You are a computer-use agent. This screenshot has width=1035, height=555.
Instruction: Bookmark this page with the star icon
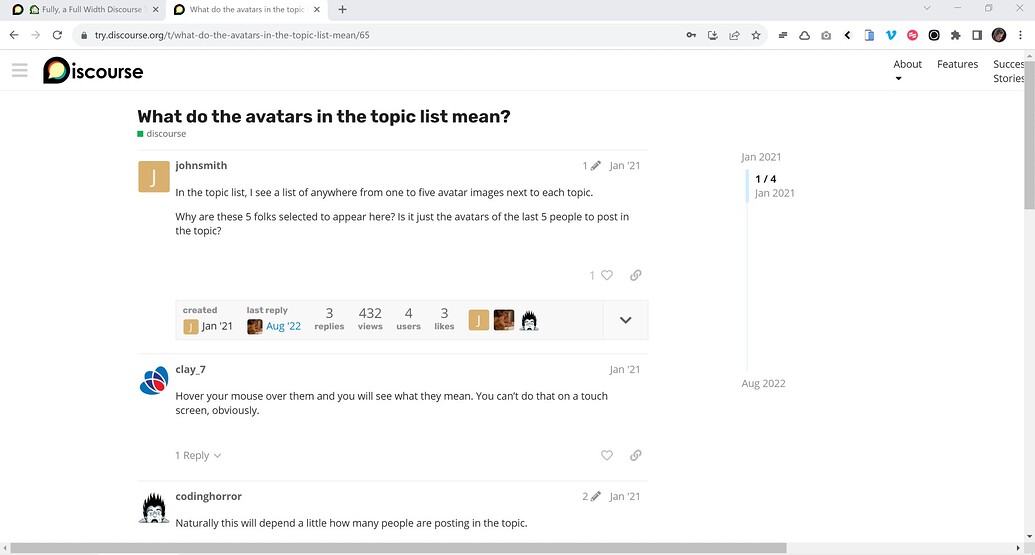tap(756, 35)
